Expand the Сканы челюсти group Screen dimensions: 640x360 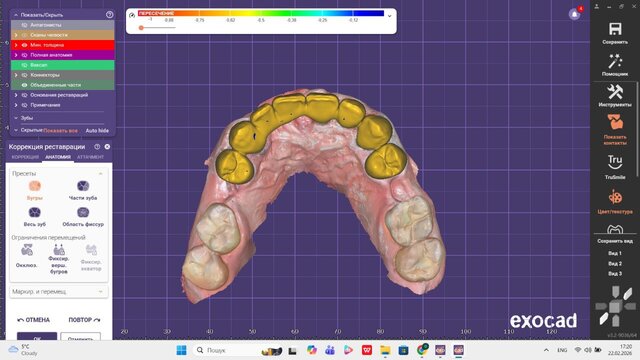pos(16,35)
